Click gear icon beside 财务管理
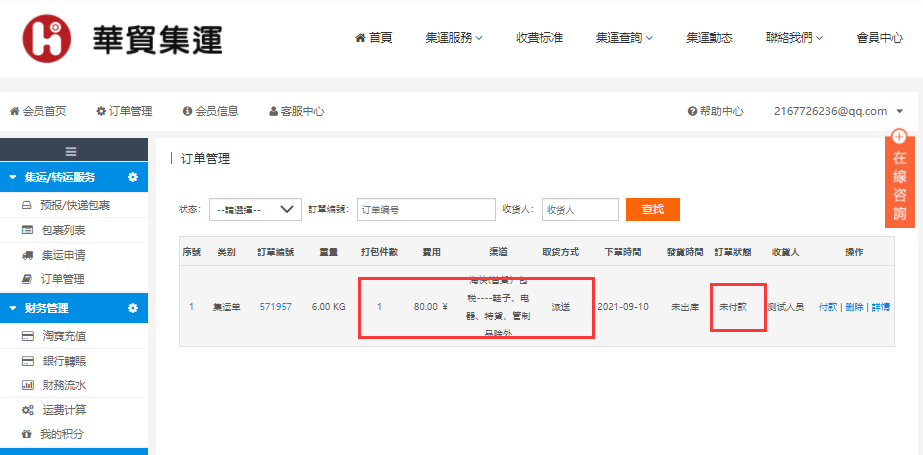This screenshot has height=455, width=923. point(133,308)
